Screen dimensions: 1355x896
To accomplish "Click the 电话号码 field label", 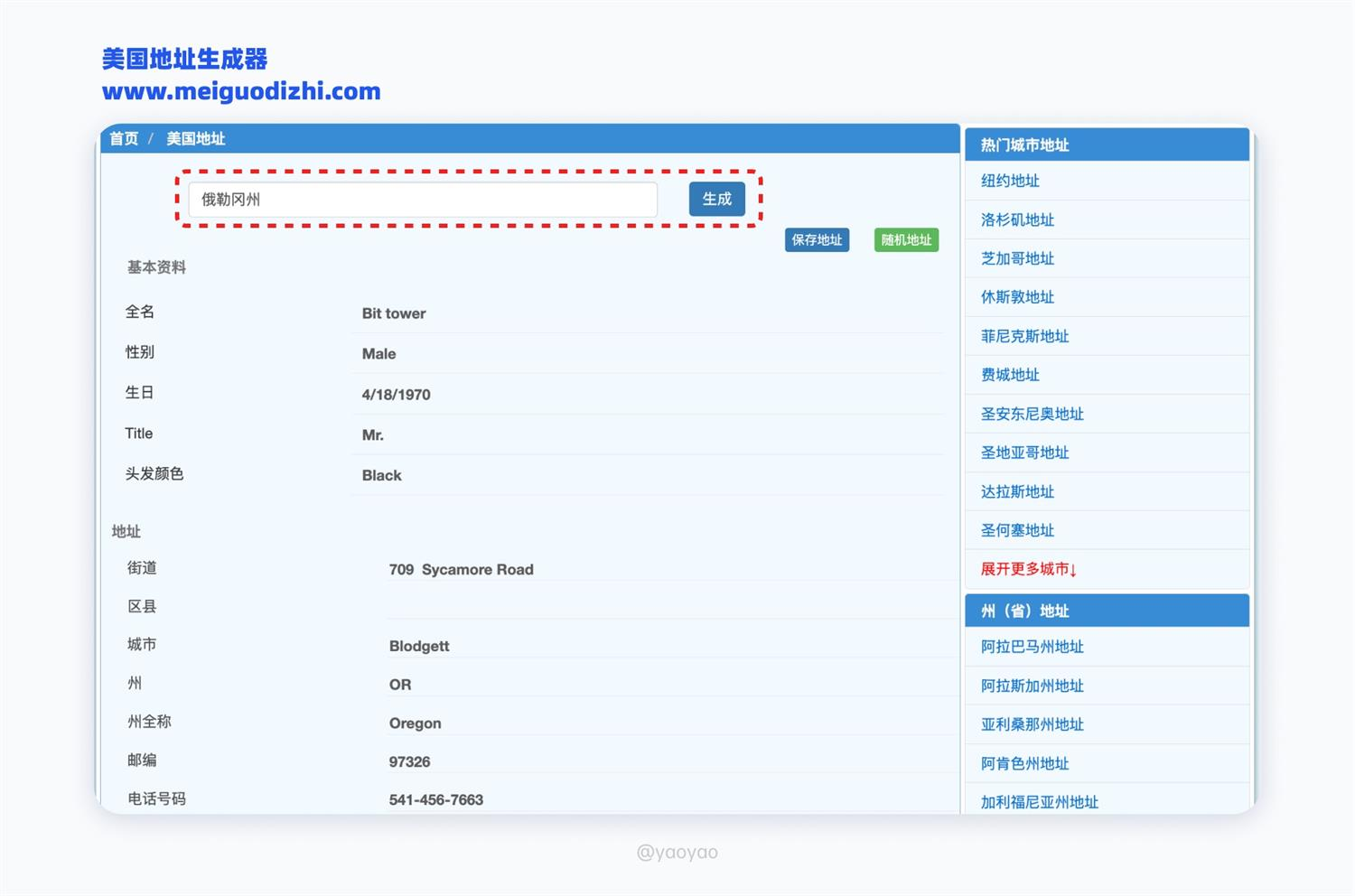I will click(x=156, y=798).
